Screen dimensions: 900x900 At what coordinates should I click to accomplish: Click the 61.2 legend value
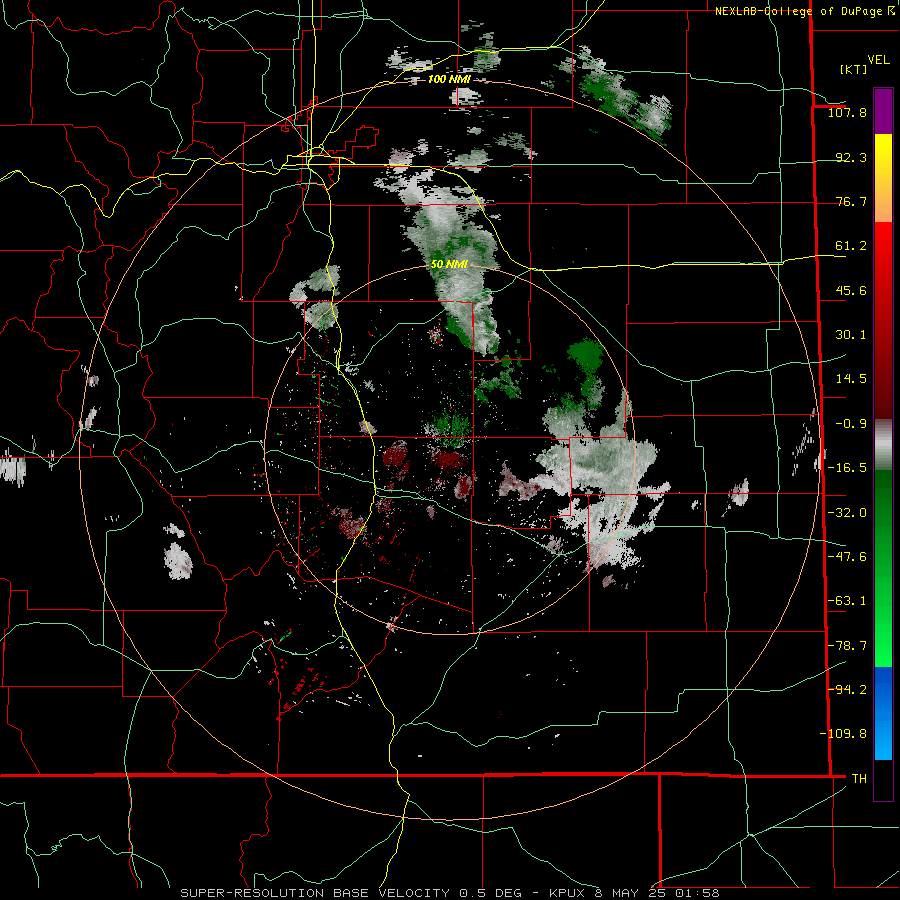coord(851,246)
